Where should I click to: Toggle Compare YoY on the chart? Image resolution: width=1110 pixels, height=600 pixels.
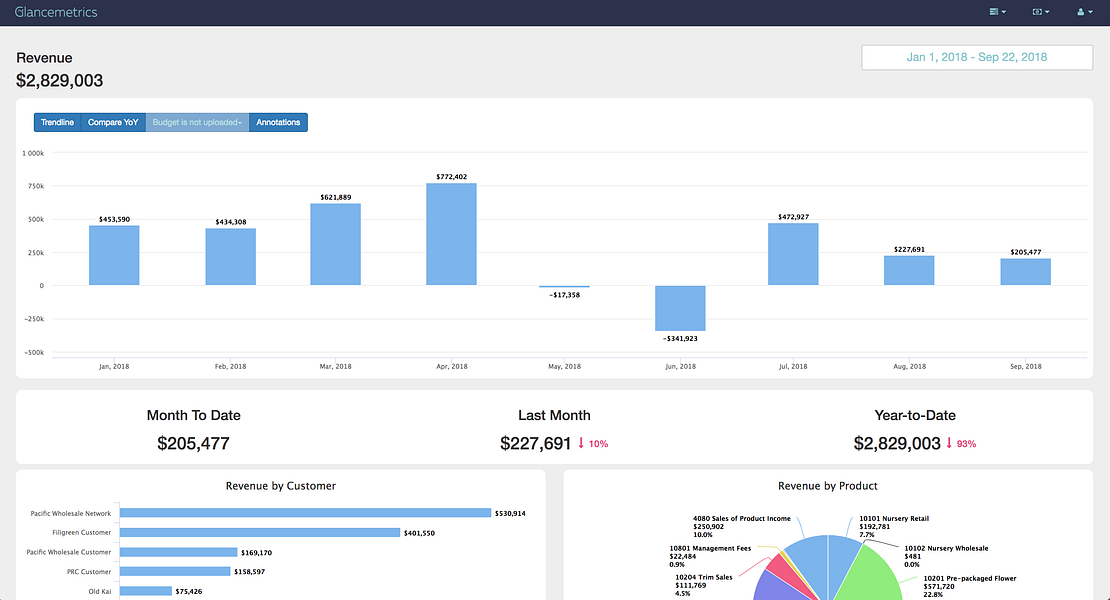(113, 122)
